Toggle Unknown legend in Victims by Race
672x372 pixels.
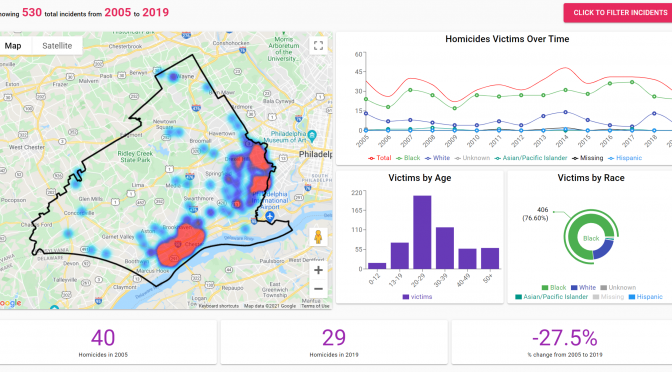pyautogui.click(x=618, y=288)
